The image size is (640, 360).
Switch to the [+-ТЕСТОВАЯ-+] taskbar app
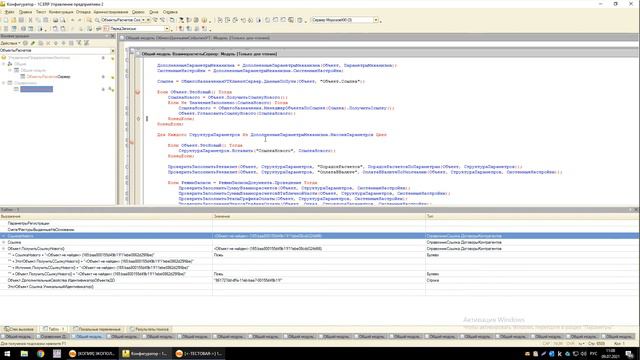198,353
